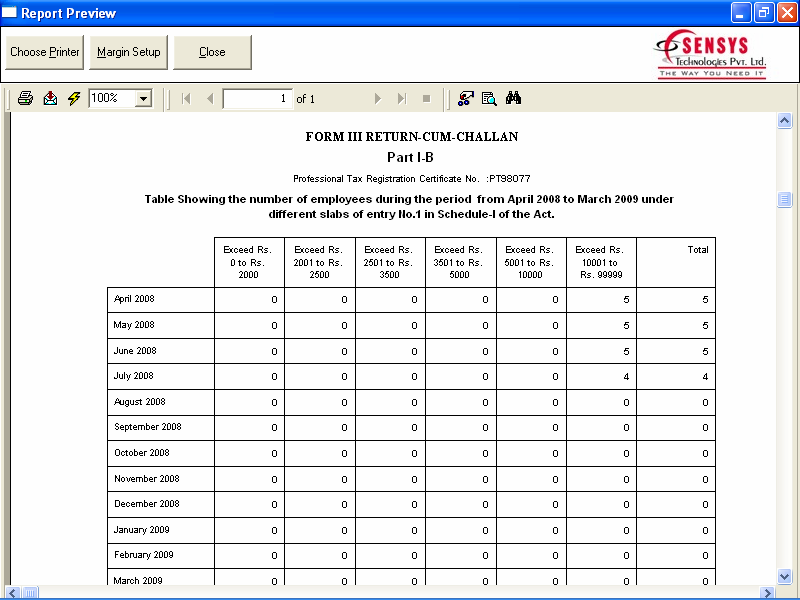The width and height of the screenshot is (800, 600).
Task: Go to last page arrow
Action: (x=402, y=98)
